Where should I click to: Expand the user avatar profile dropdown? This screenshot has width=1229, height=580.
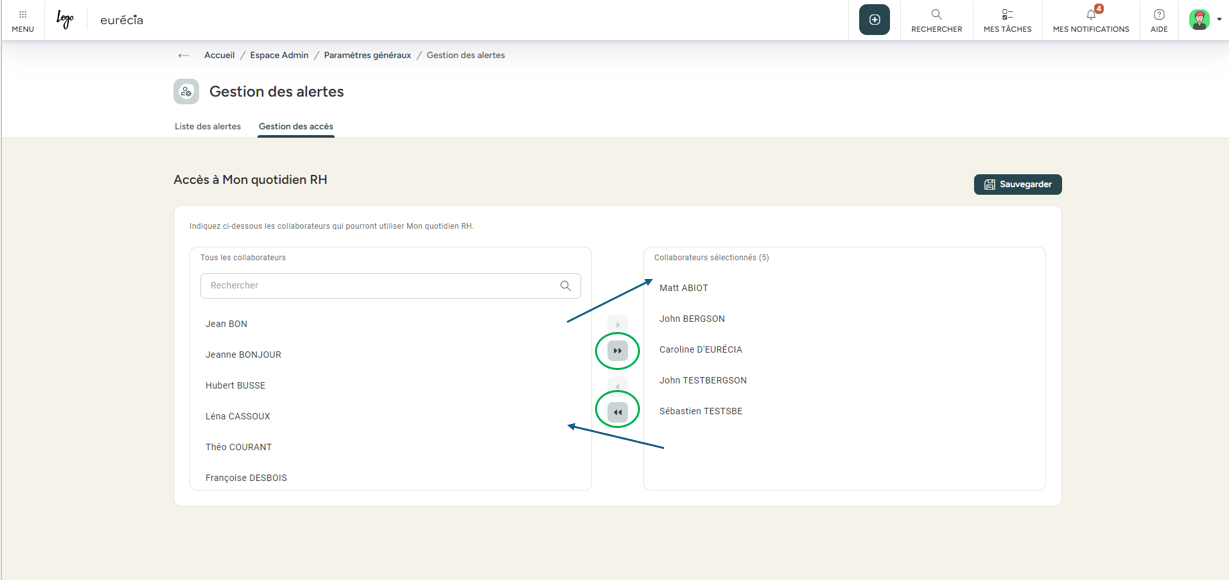click(x=1203, y=20)
